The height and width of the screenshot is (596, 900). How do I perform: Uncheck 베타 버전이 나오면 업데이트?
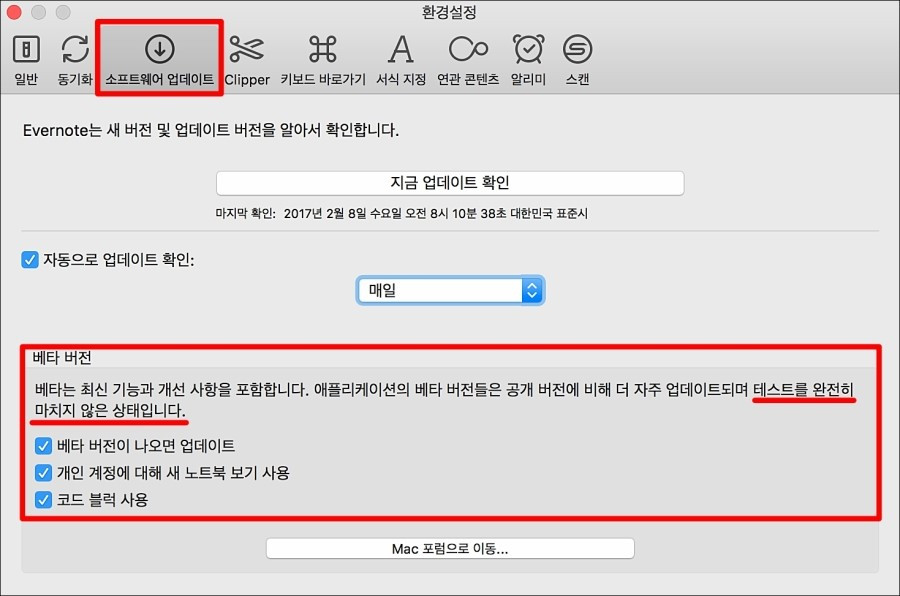42,446
